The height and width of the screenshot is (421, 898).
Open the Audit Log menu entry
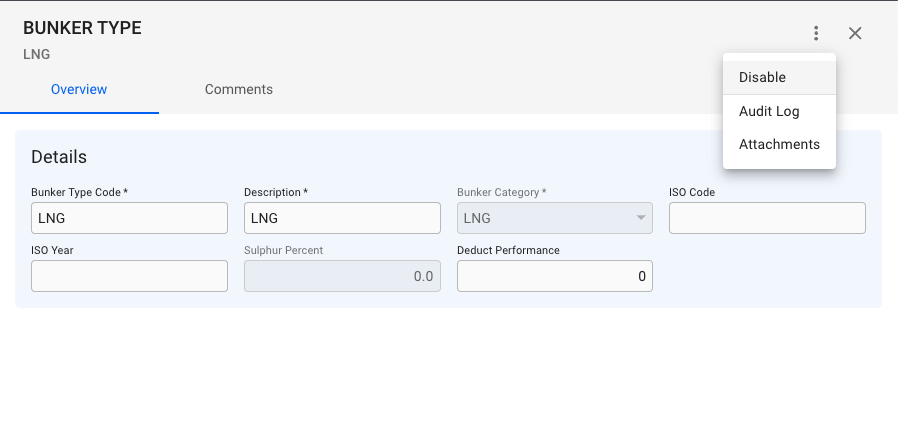click(769, 111)
